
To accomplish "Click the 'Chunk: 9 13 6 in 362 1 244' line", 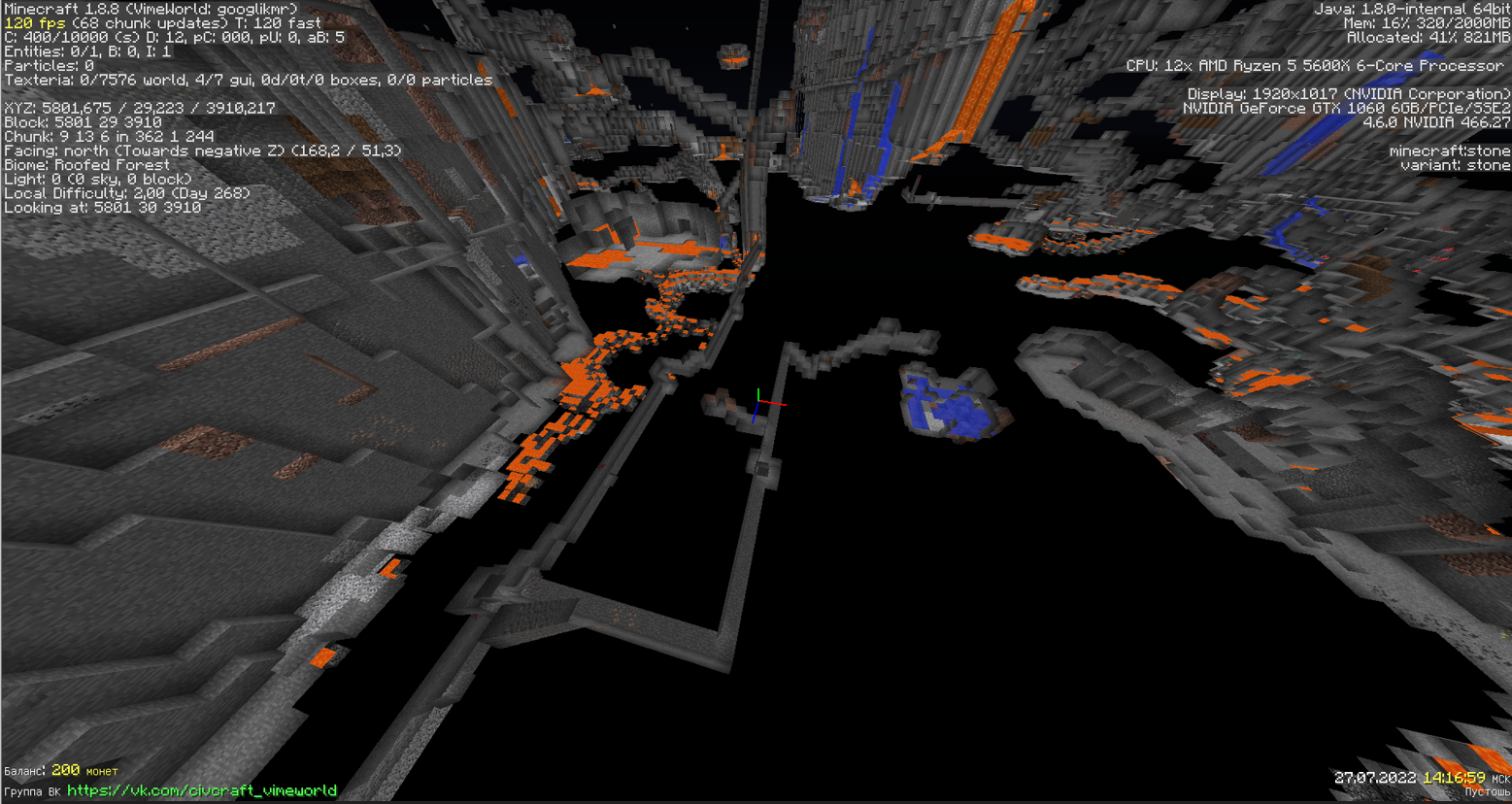I will 109,136.
